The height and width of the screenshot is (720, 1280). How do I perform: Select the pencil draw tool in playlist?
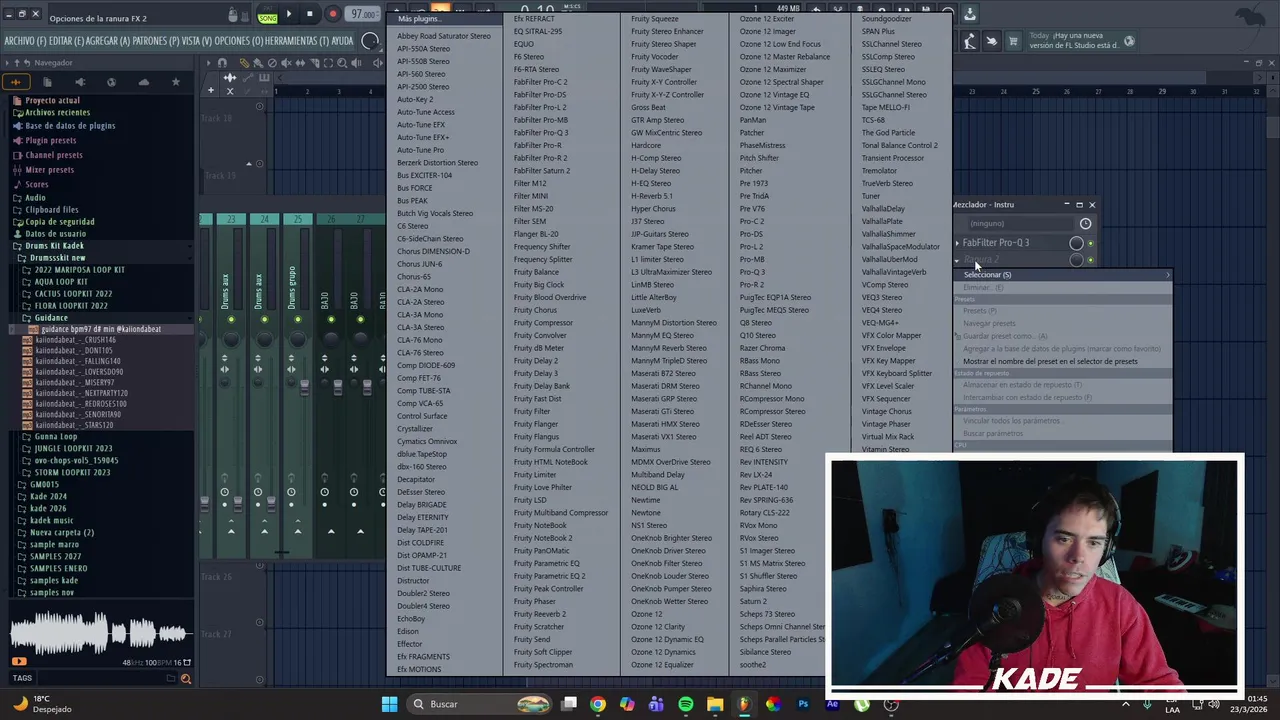pos(245,63)
